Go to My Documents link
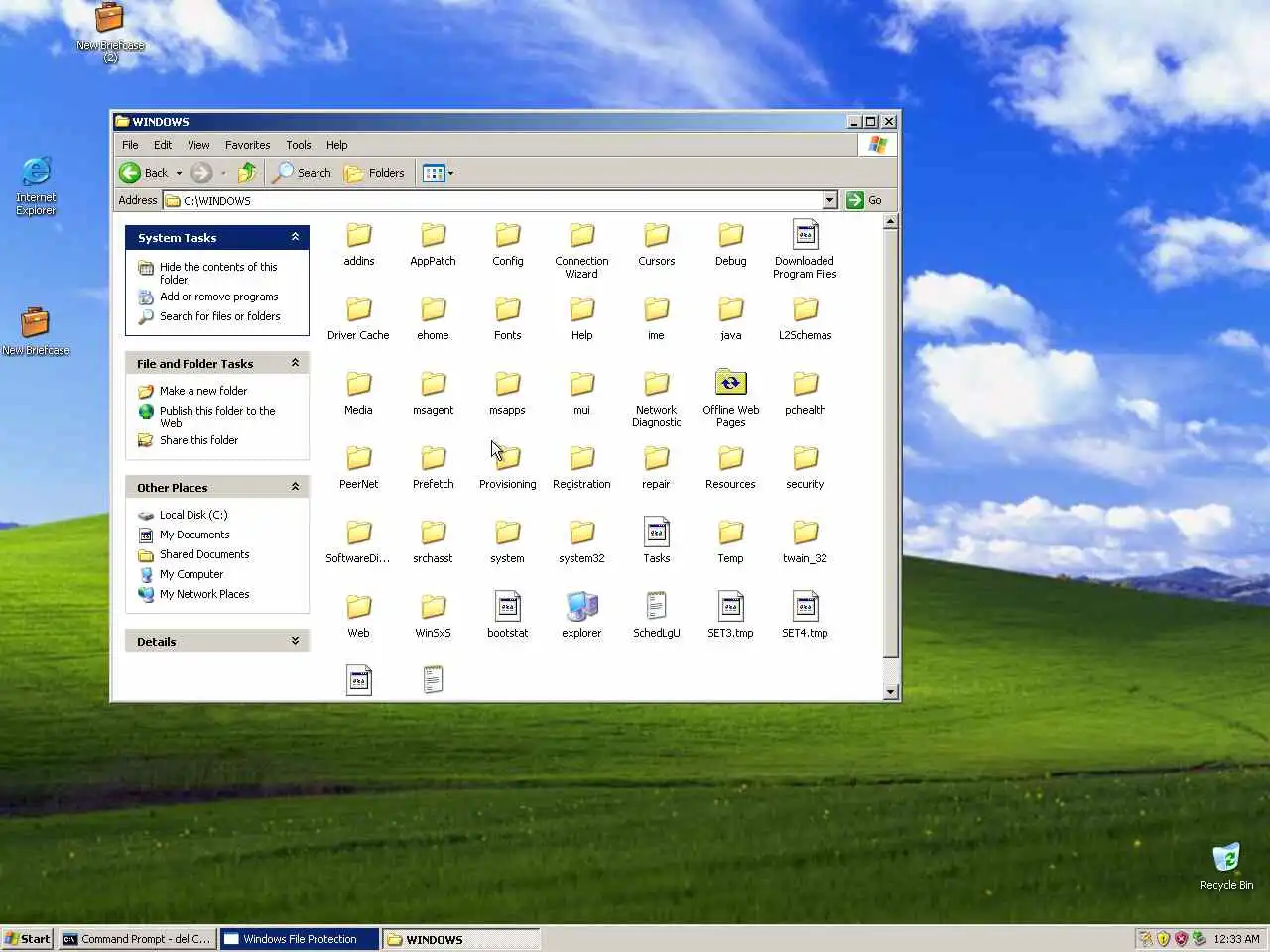The height and width of the screenshot is (952, 1270). (194, 535)
